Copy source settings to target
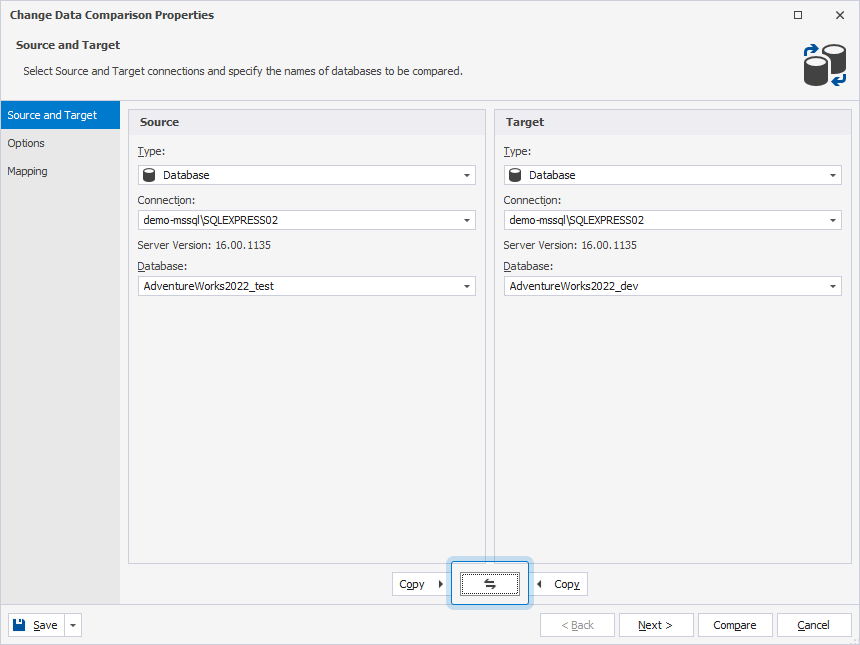Image resolution: width=860 pixels, height=645 pixels. click(x=420, y=584)
